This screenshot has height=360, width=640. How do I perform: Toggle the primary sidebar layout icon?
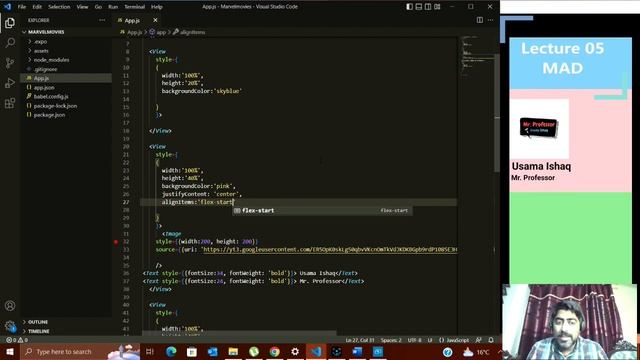tap(409, 7)
